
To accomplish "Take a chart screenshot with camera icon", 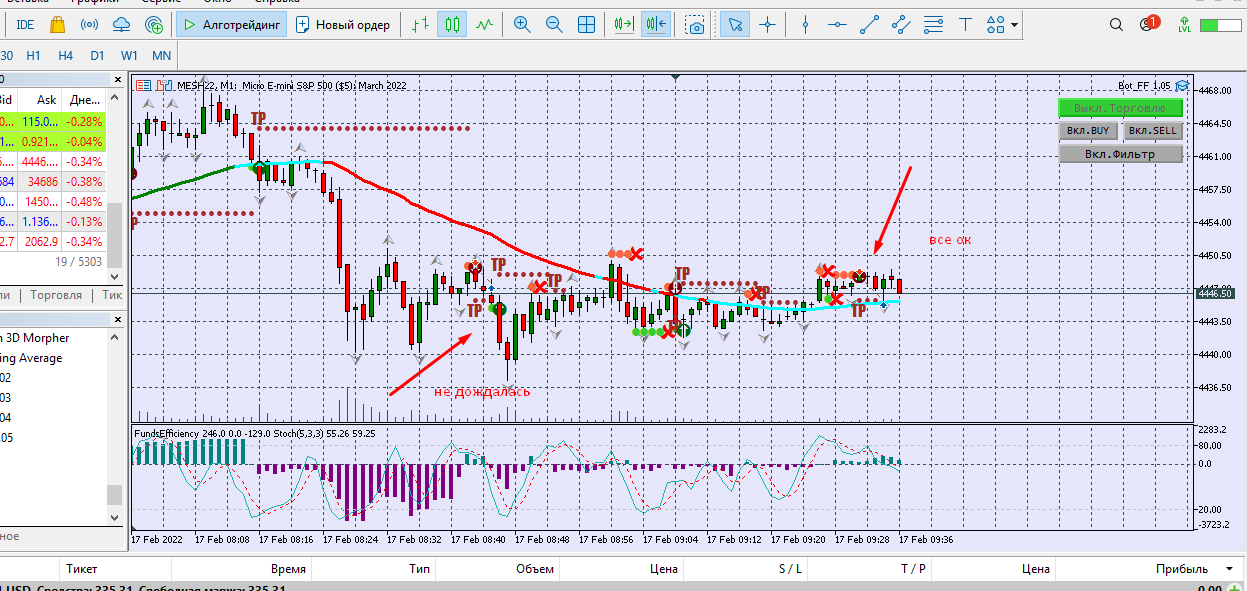I will 696,24.
